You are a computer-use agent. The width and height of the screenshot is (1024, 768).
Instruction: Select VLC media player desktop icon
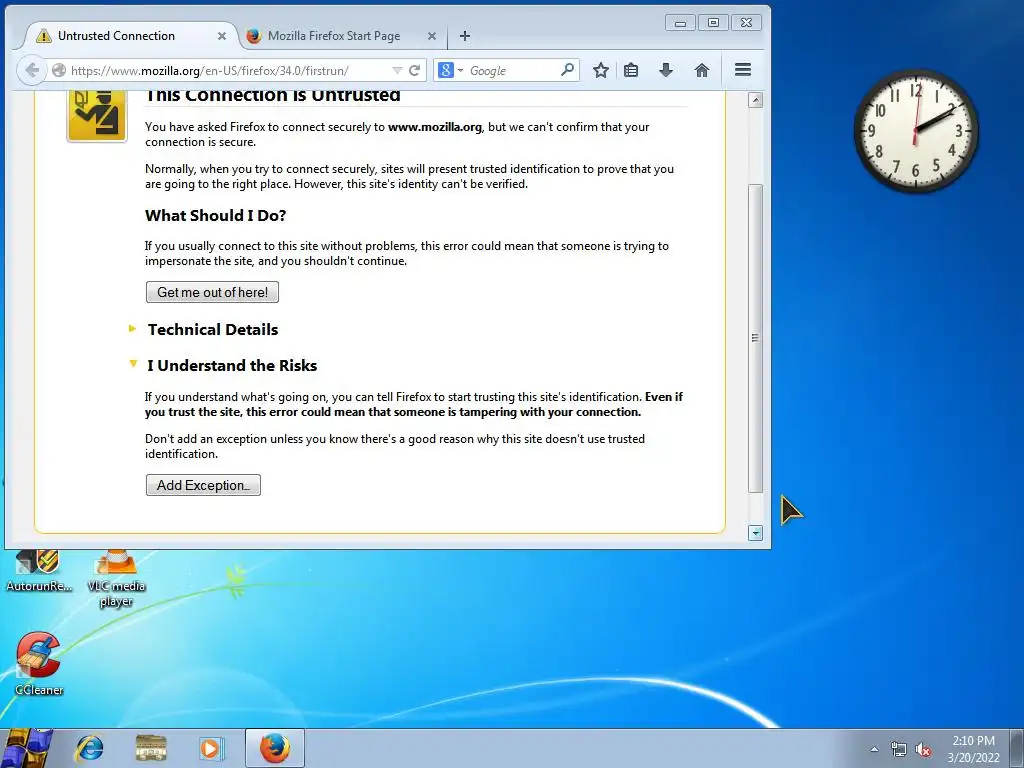(x=116, y=579)
